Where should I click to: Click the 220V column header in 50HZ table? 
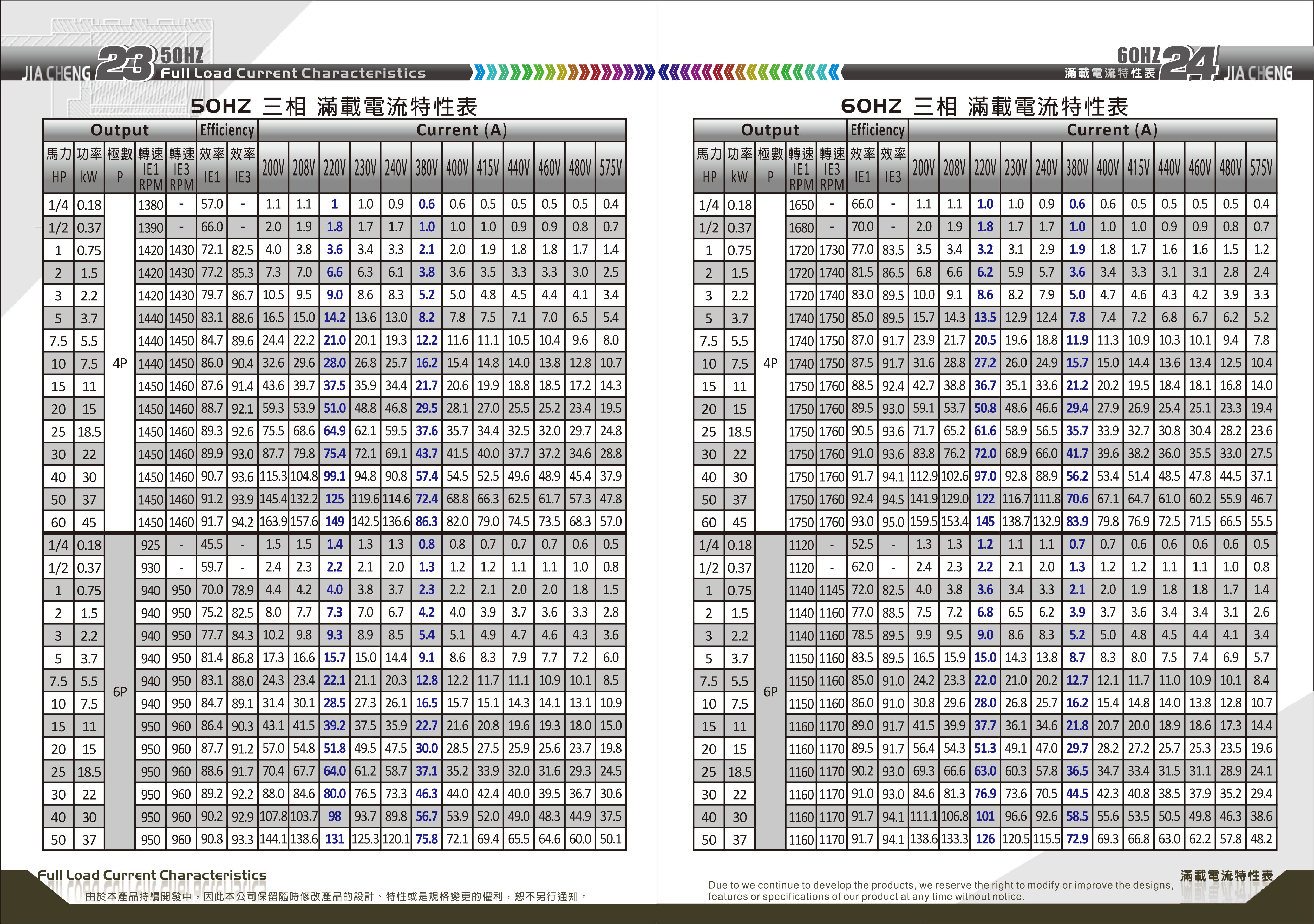pos(334,168)
